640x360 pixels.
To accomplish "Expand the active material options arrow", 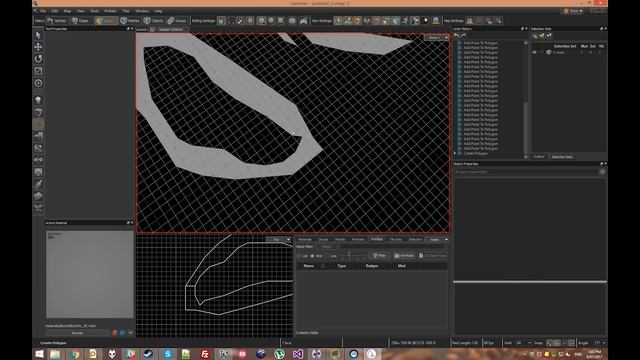I will point(130,333).
